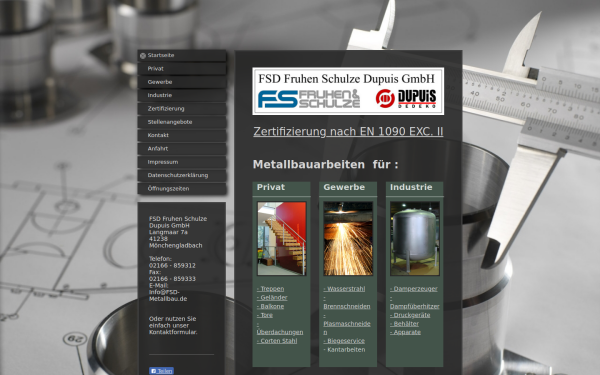Image resolution: width=600 pixels, height=375 pixels.
Task: Follow the Balkone link
Action: coord(271,307)
